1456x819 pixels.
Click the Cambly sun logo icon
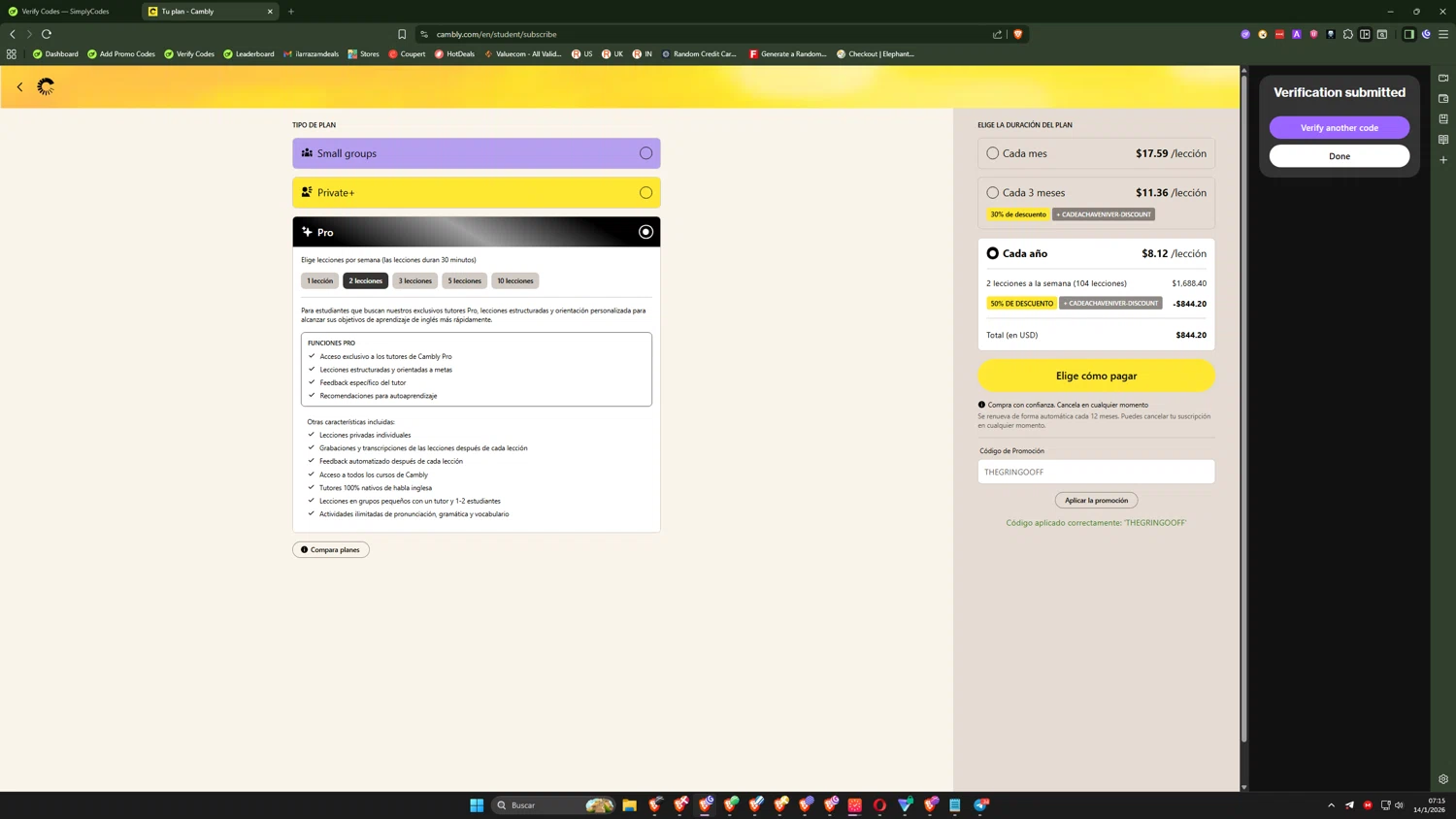(x=46, y=86)
